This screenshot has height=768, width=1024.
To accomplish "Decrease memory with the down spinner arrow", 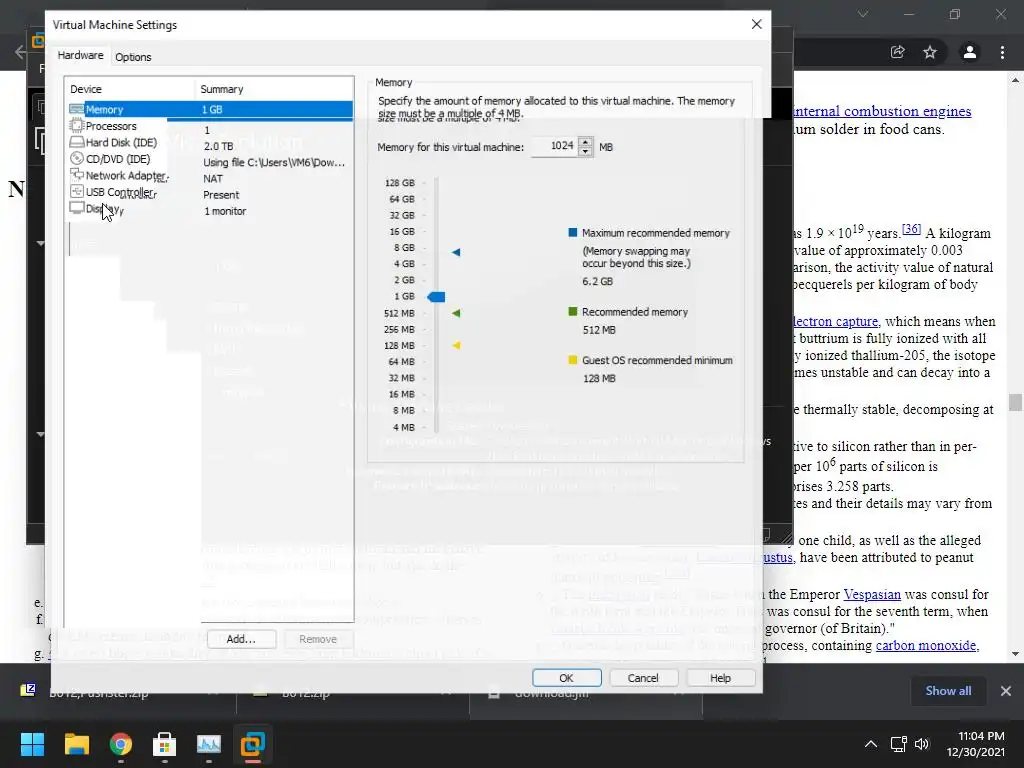I will point(586,152).
